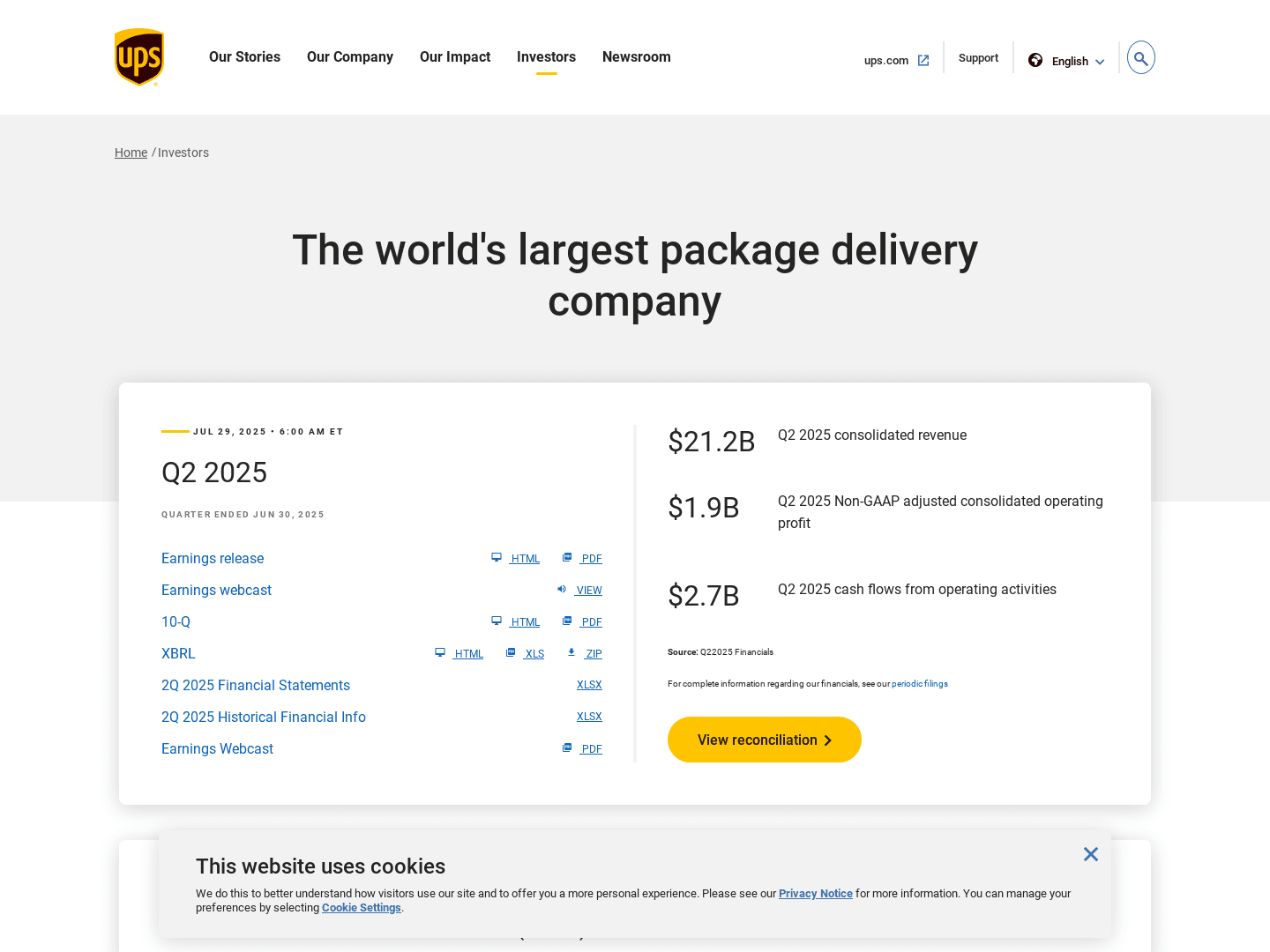This screenshot has width=1270, height=952.
Task: Click the ups.com external link icon
Action: [x=923, y=61]
